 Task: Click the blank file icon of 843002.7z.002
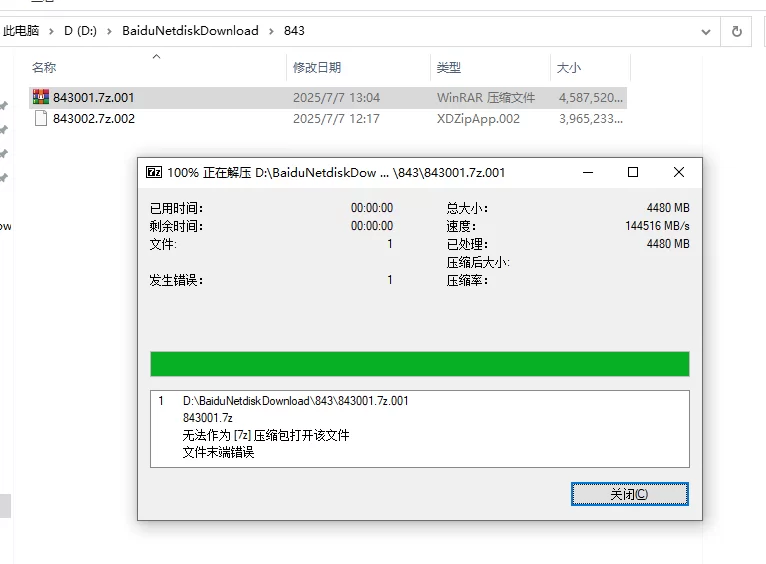click(41, 118)
